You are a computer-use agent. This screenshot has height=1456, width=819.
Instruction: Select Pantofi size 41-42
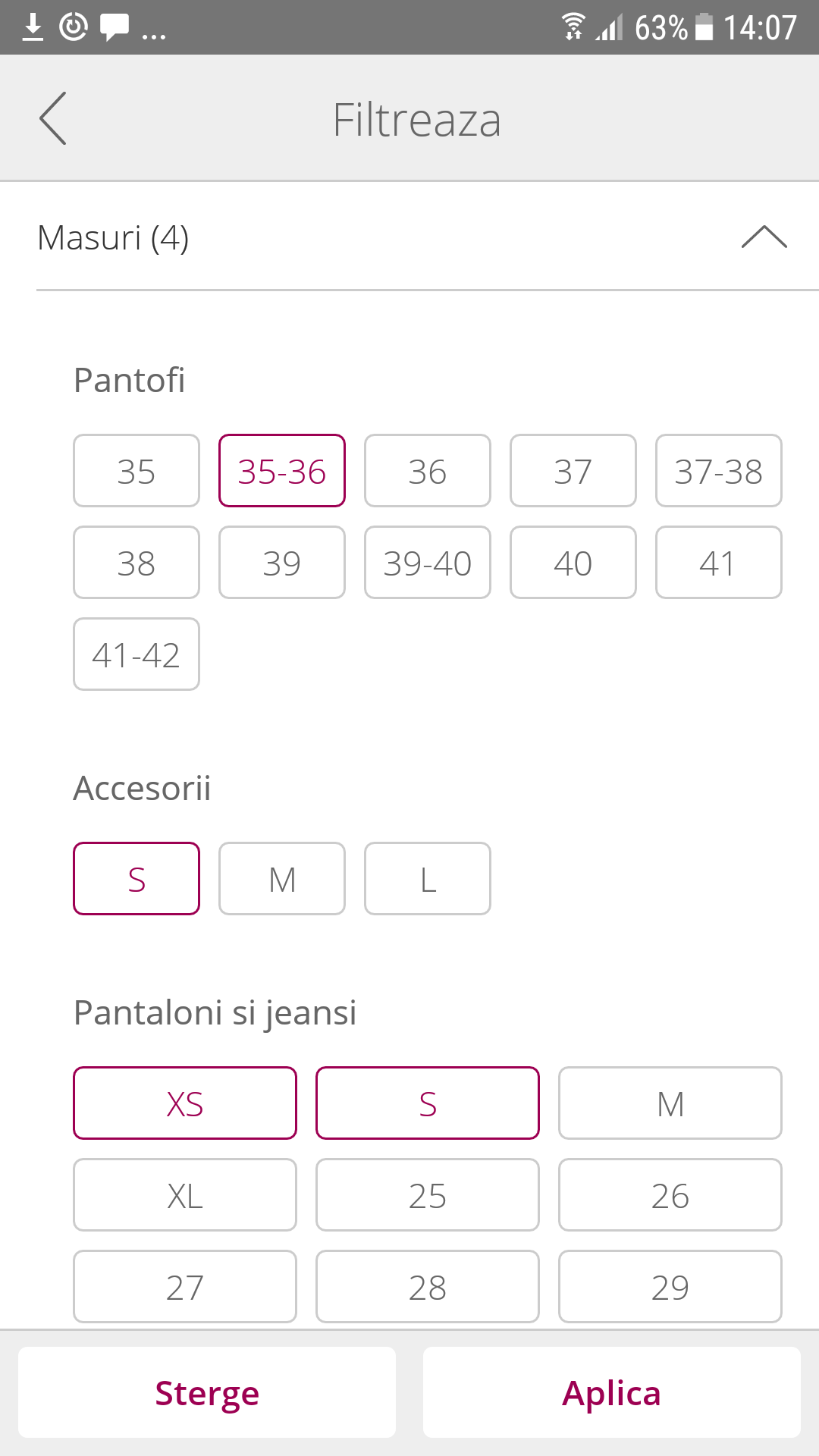click(136, 654)
